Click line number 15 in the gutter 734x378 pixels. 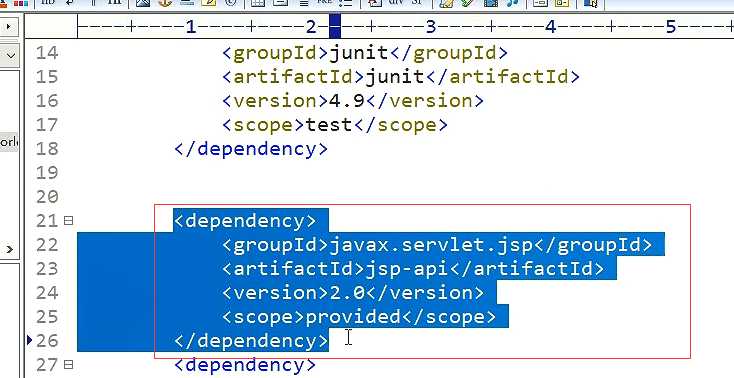[47, 76]
